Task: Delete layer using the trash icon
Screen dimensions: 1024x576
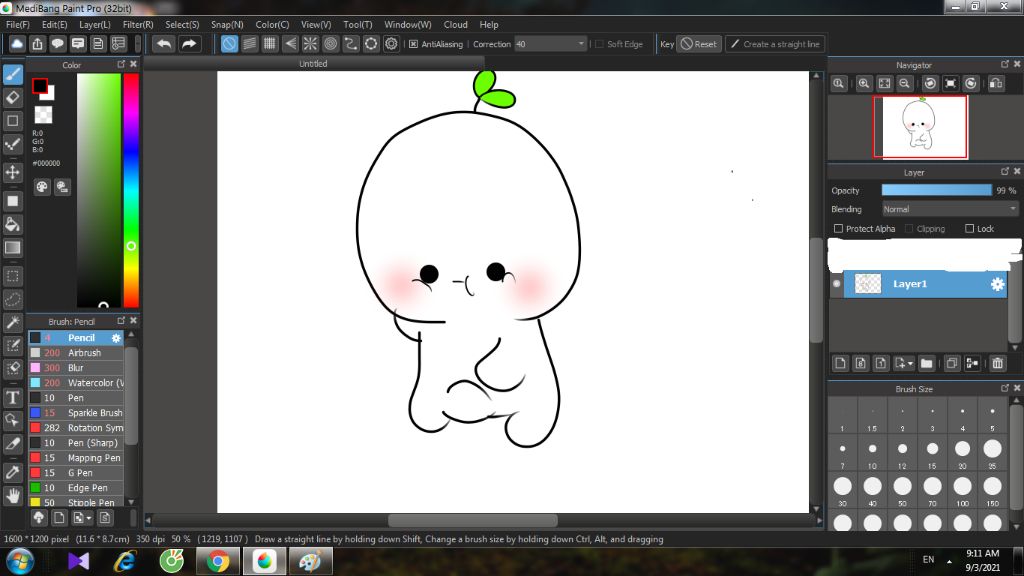Action: click(x=997, y=363)
